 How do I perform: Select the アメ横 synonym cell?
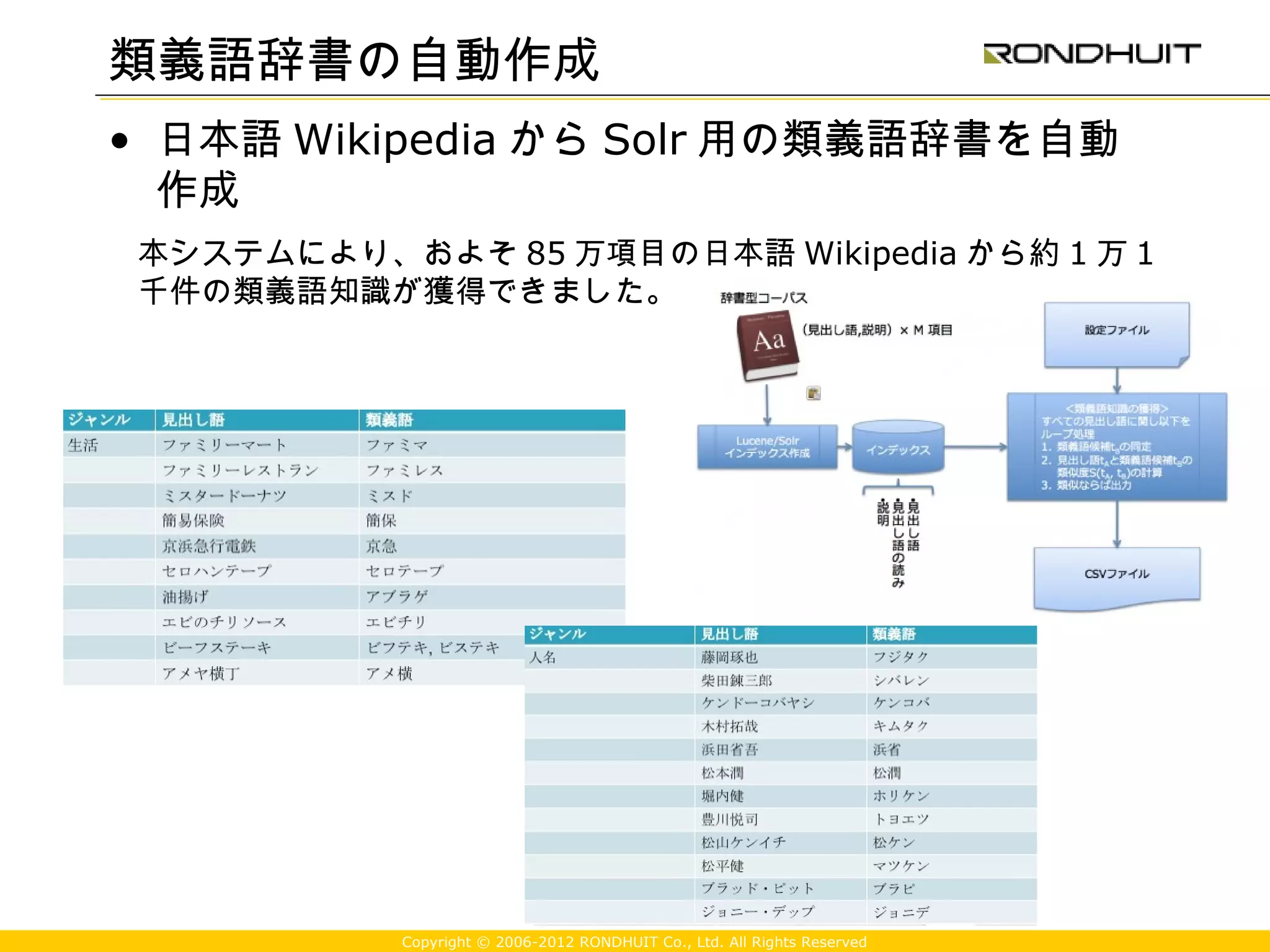(442, 673)
